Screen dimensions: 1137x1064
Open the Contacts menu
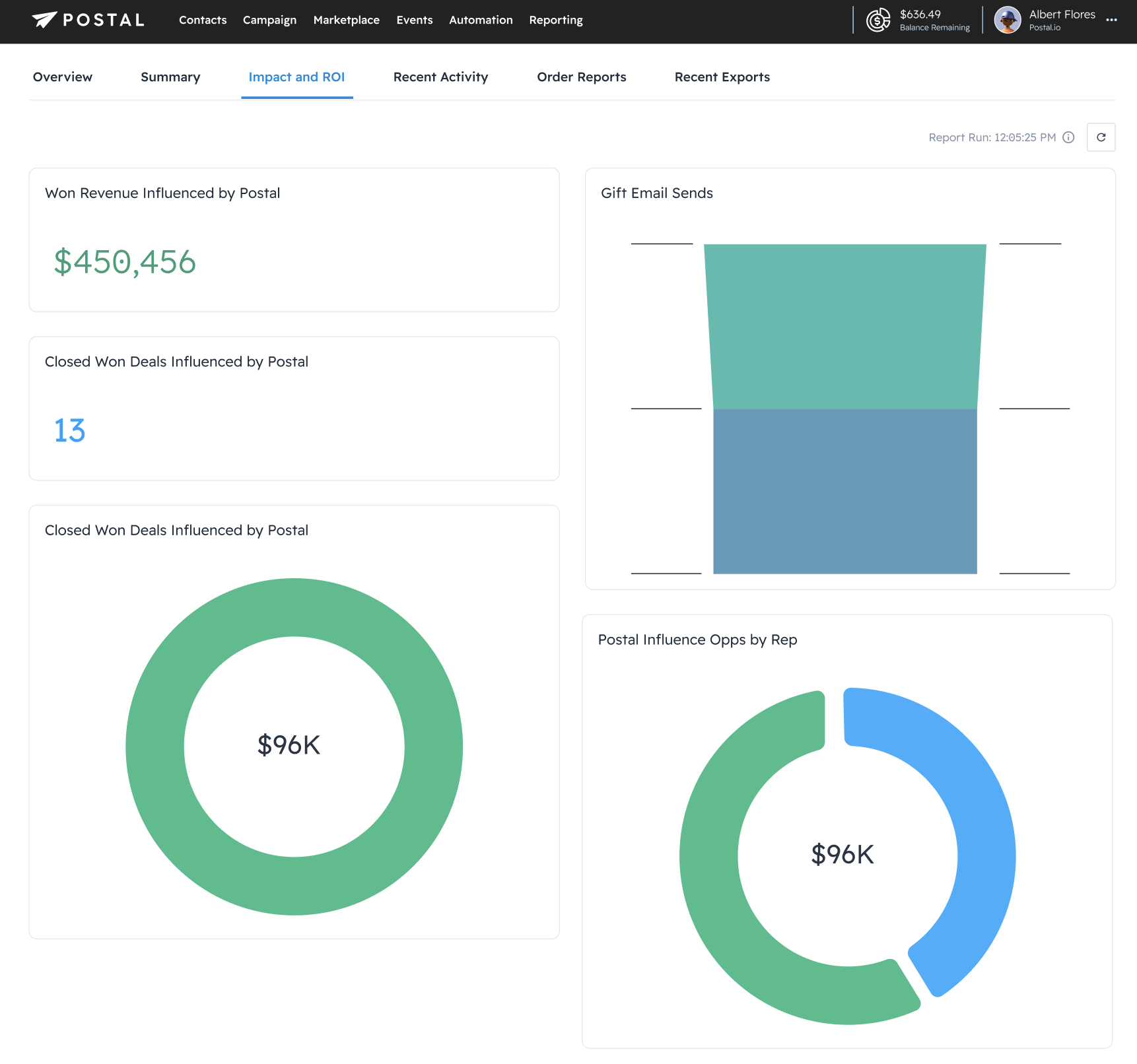pyautogui.click(x=203, y=20)
